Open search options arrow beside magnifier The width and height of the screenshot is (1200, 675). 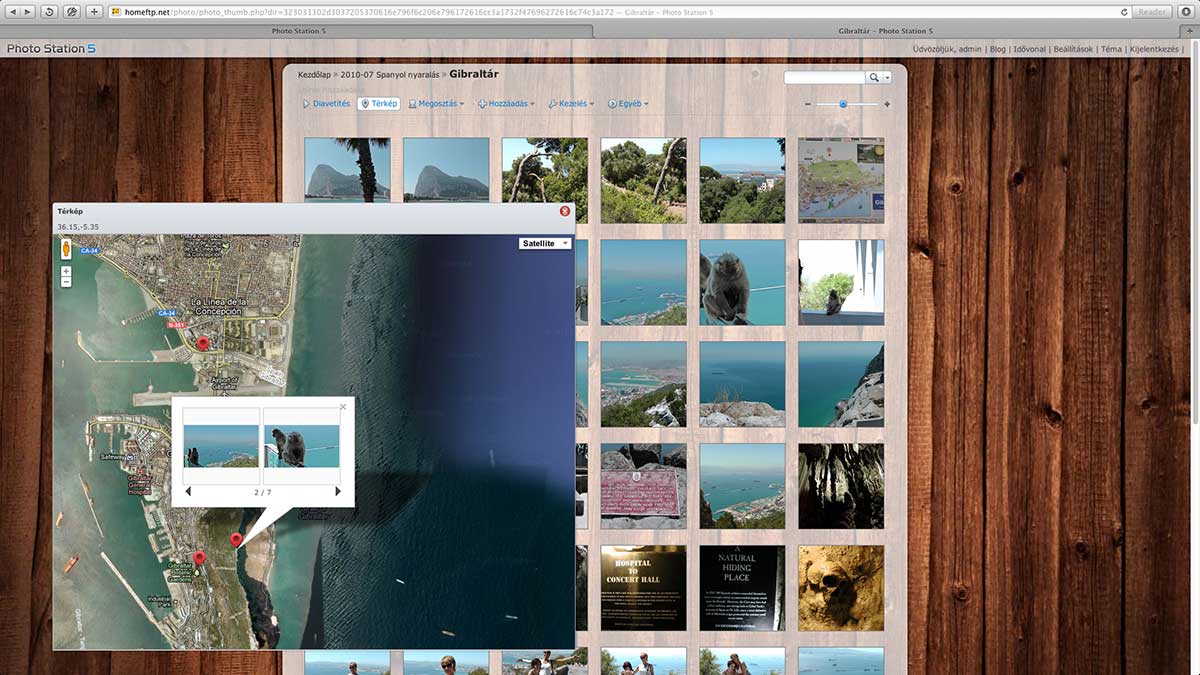(x=886, y=77)
